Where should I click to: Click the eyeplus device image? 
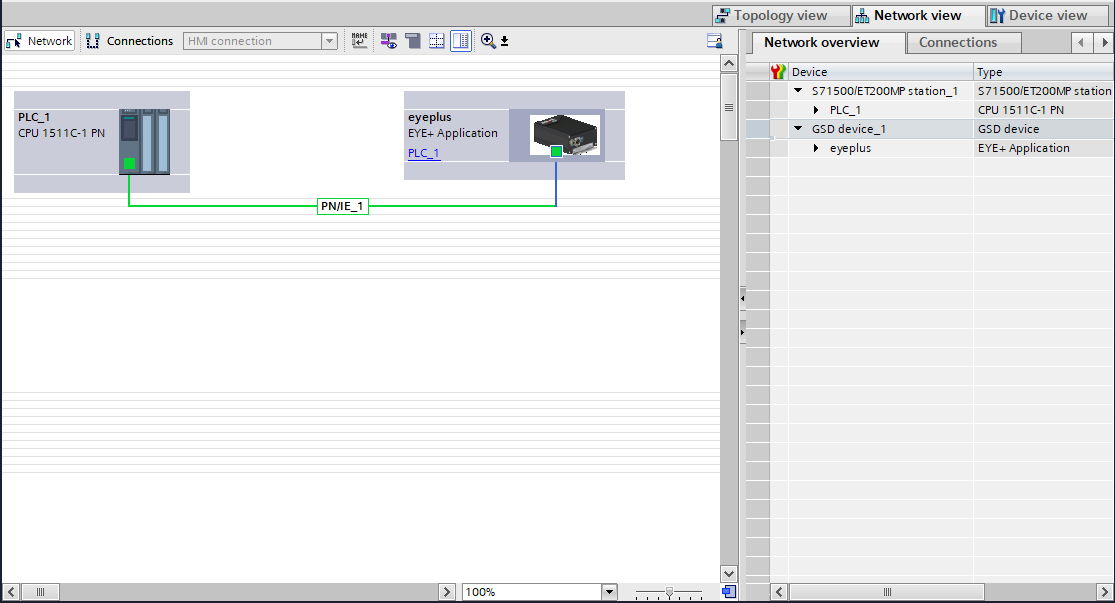coord(565,135)
